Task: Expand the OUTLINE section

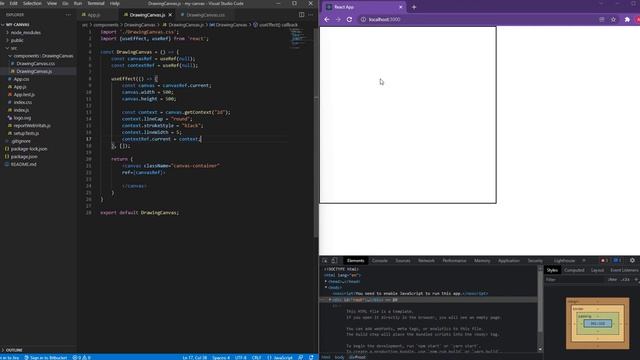Action: click(x=14, y=350)
